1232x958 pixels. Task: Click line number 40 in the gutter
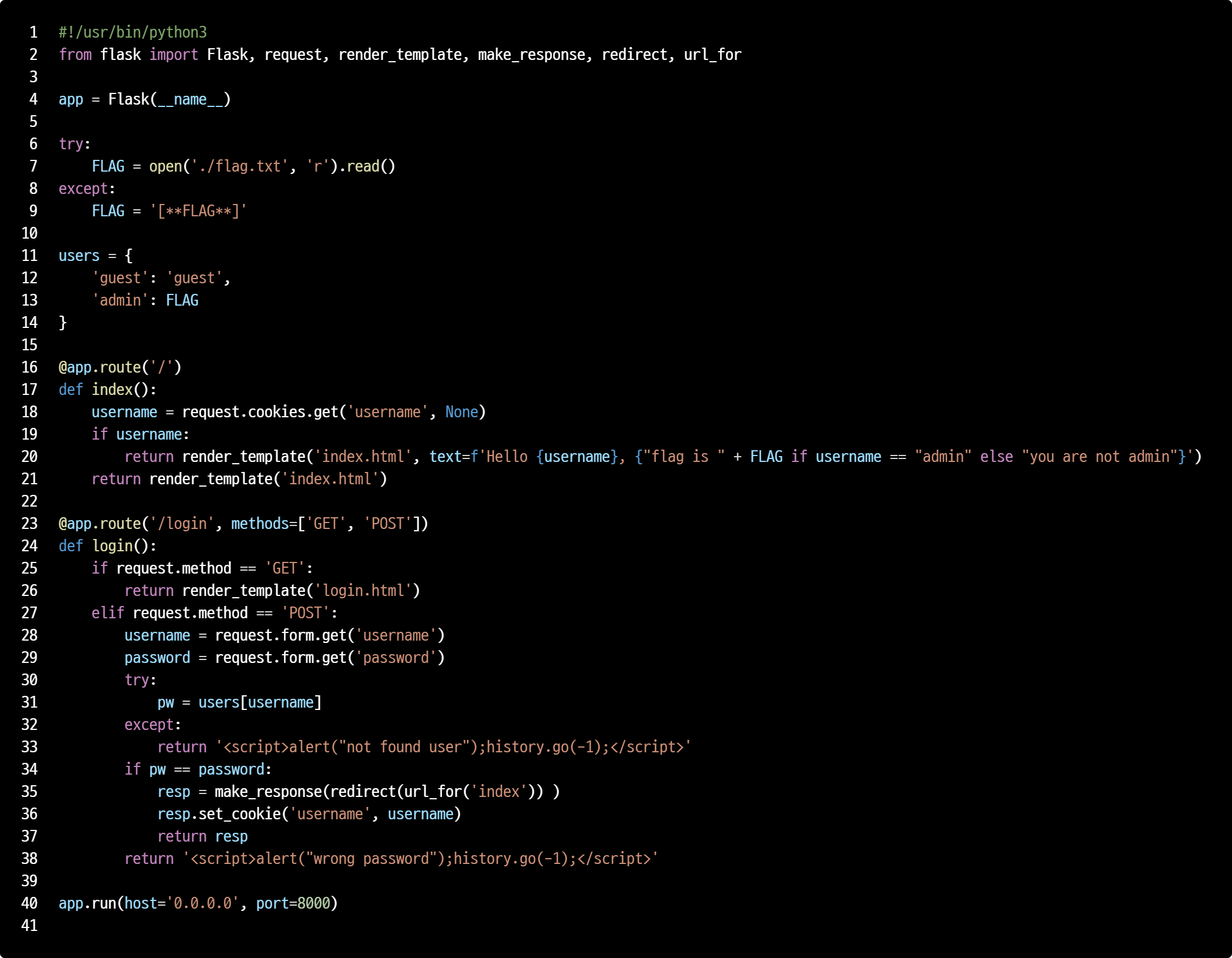click(29, 903)
